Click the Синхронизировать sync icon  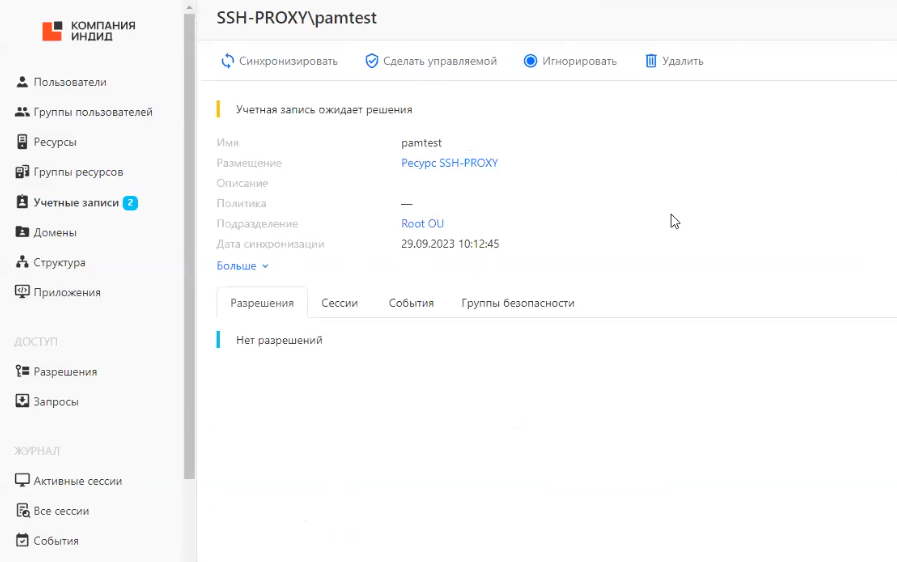click(228, 61)
